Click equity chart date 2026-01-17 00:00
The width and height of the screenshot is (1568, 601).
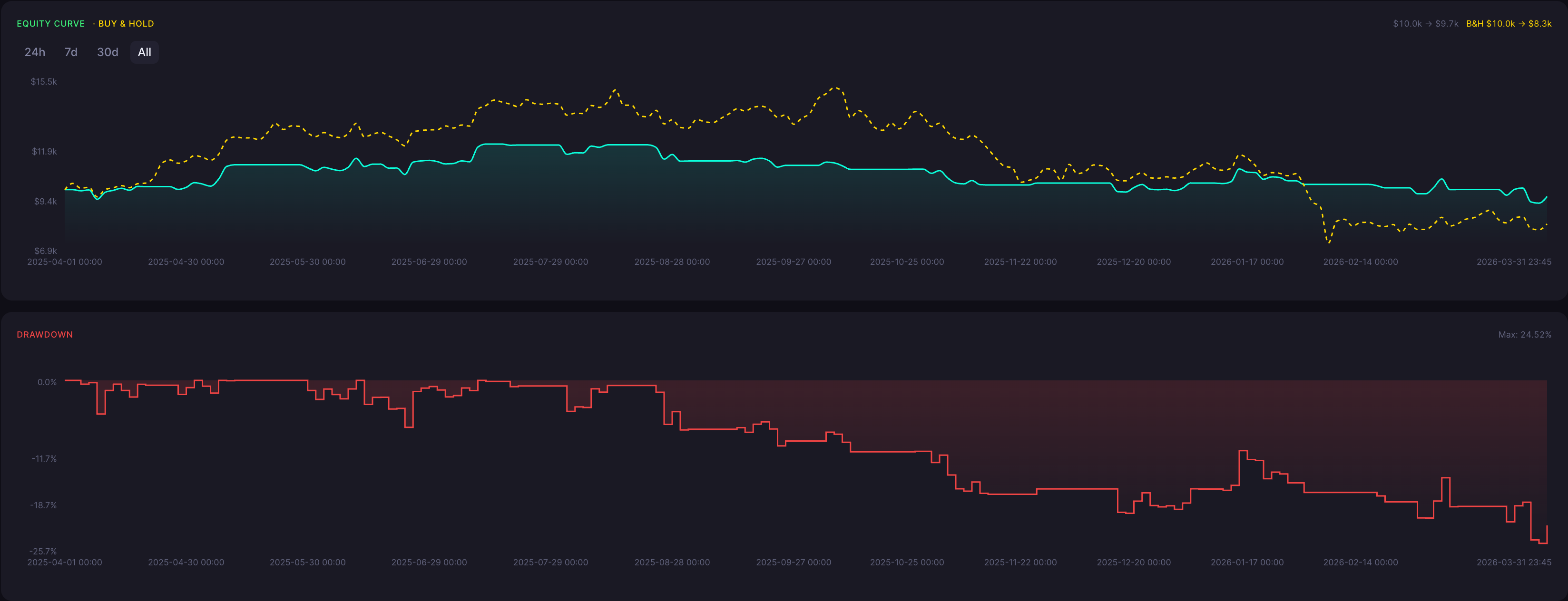point(1247,262)
